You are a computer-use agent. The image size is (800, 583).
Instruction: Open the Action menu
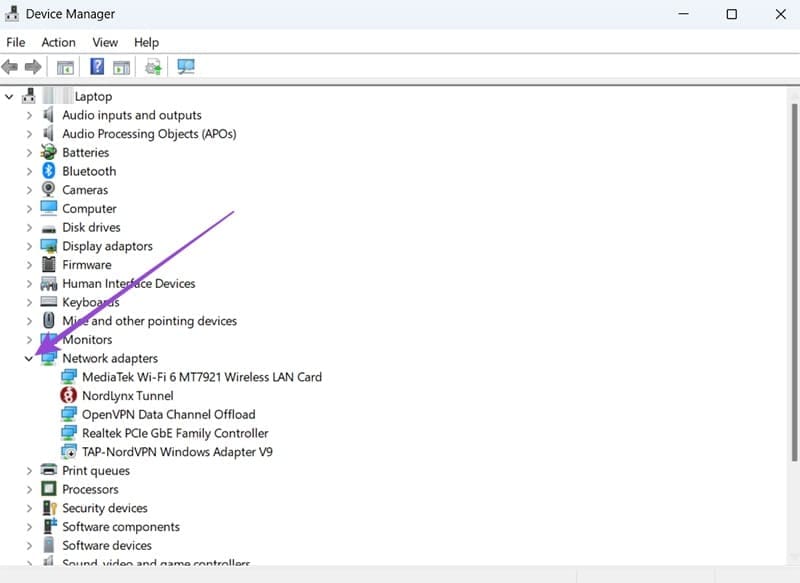[x=58, y=42]
